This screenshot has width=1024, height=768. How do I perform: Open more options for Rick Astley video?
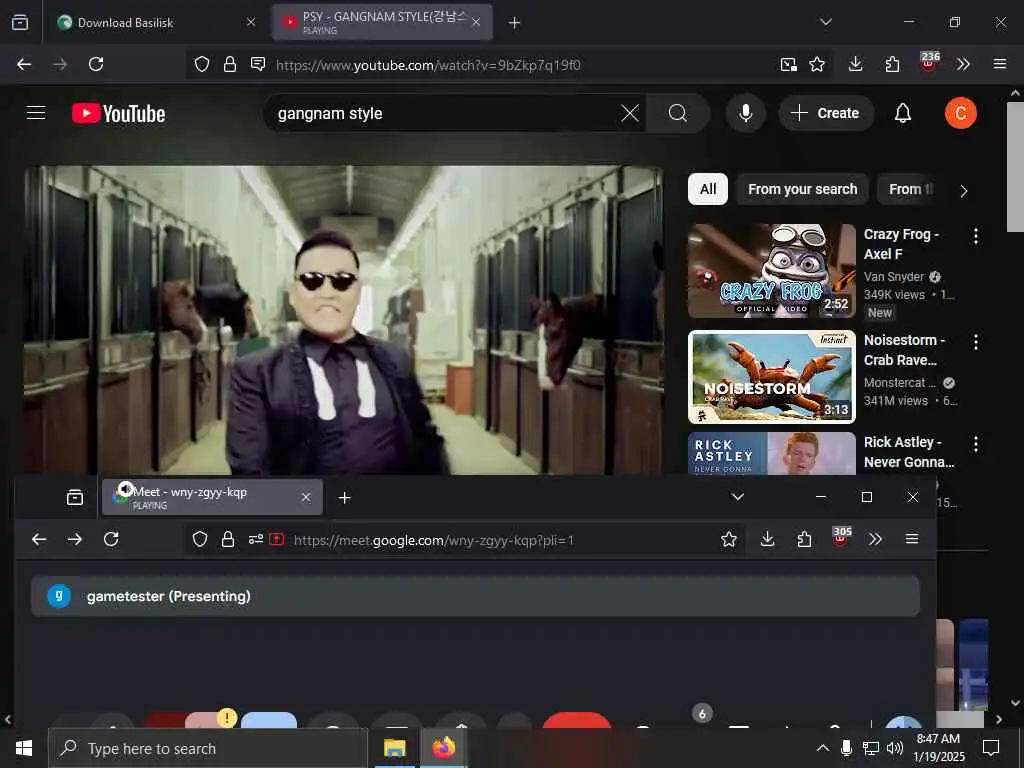[976, 444]
